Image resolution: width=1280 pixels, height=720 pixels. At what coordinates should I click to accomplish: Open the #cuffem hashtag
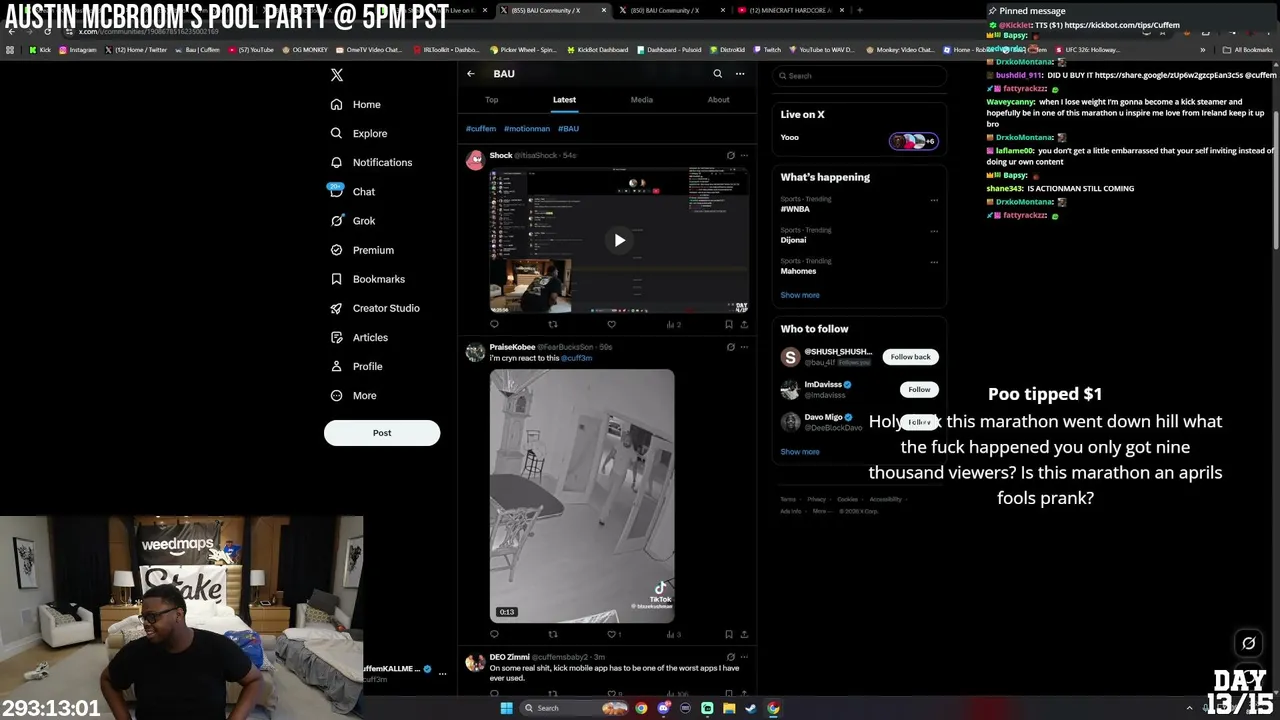coord(481,128)
